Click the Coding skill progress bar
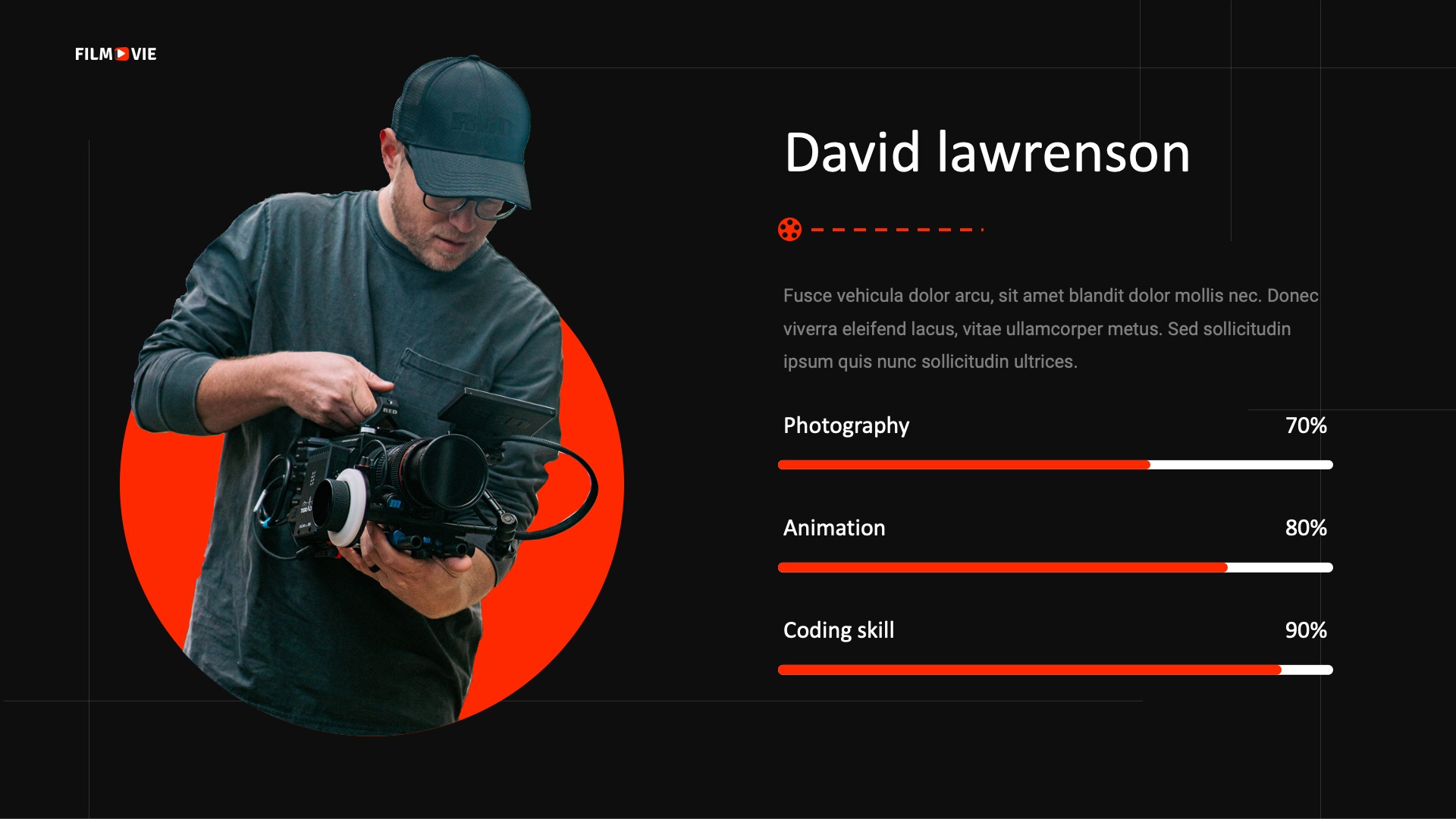 [x=1055, y=670]
